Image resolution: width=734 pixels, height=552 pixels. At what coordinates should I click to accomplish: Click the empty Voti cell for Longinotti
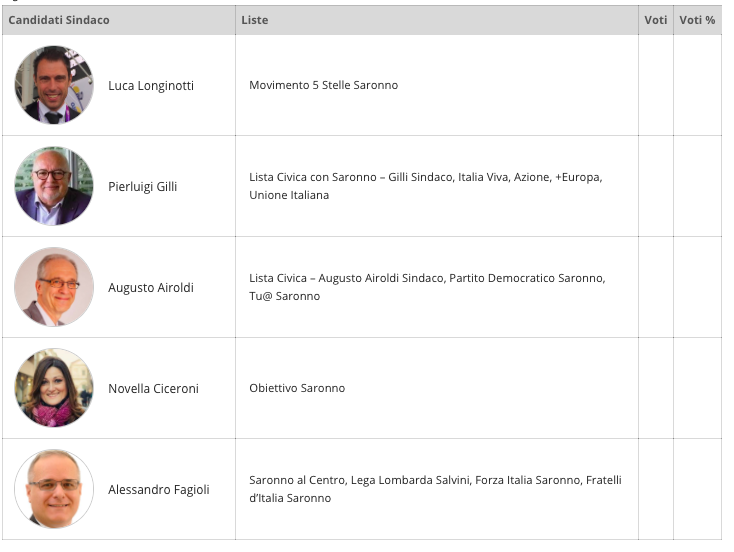click(x=655, y=85)
